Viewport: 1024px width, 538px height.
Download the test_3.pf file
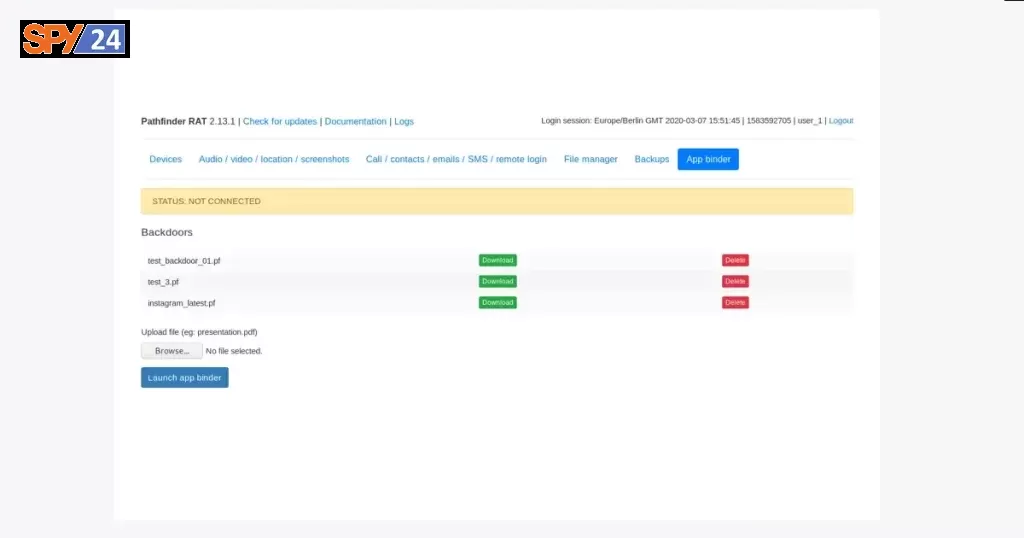(498, 281)
